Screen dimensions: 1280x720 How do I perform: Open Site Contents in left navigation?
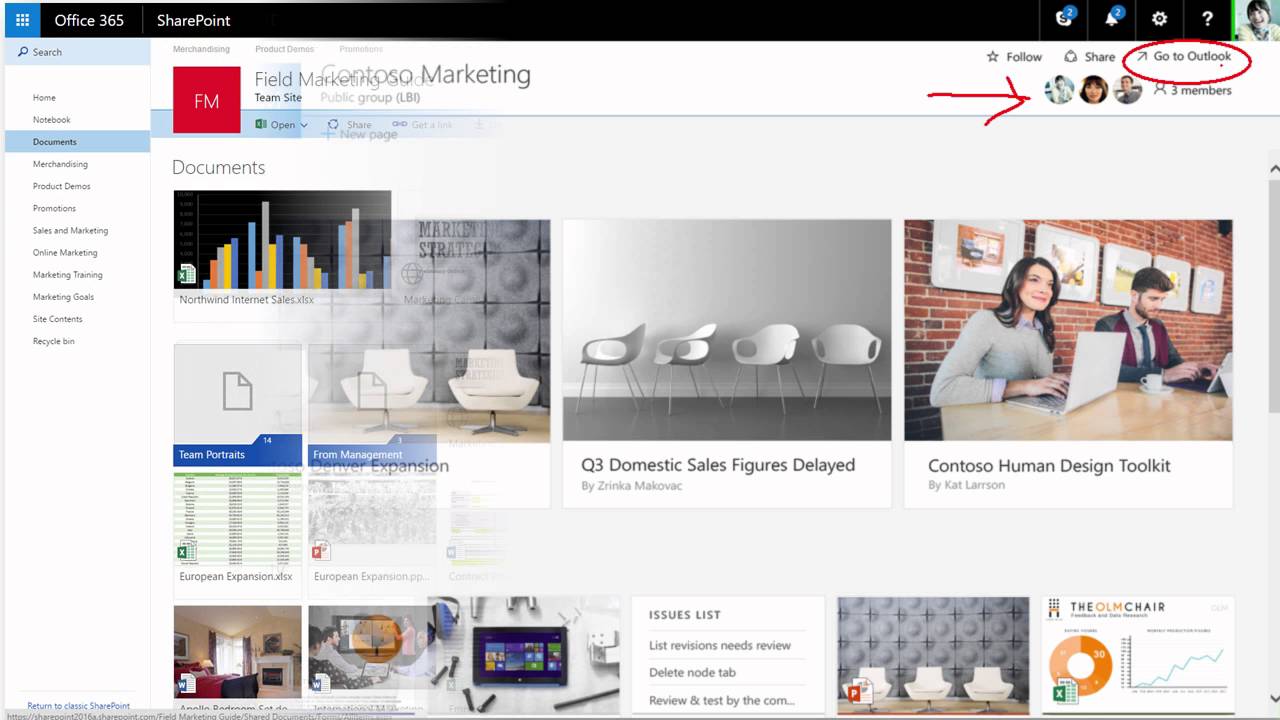click(x=58, y=319)
